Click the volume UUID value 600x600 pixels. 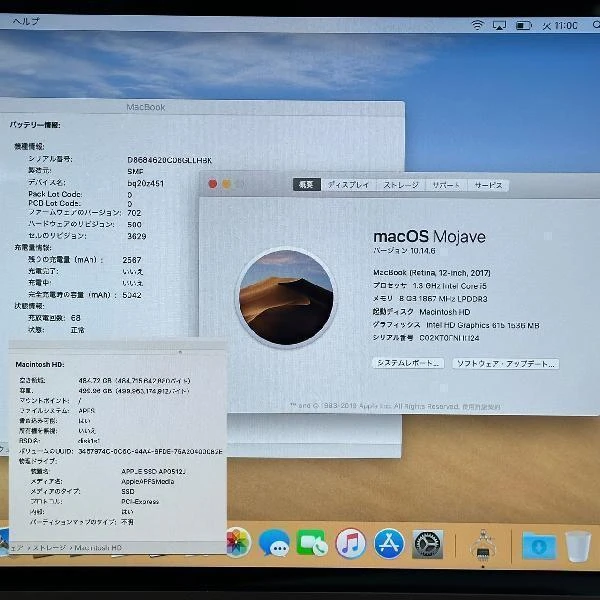click(x=150, y=452)
